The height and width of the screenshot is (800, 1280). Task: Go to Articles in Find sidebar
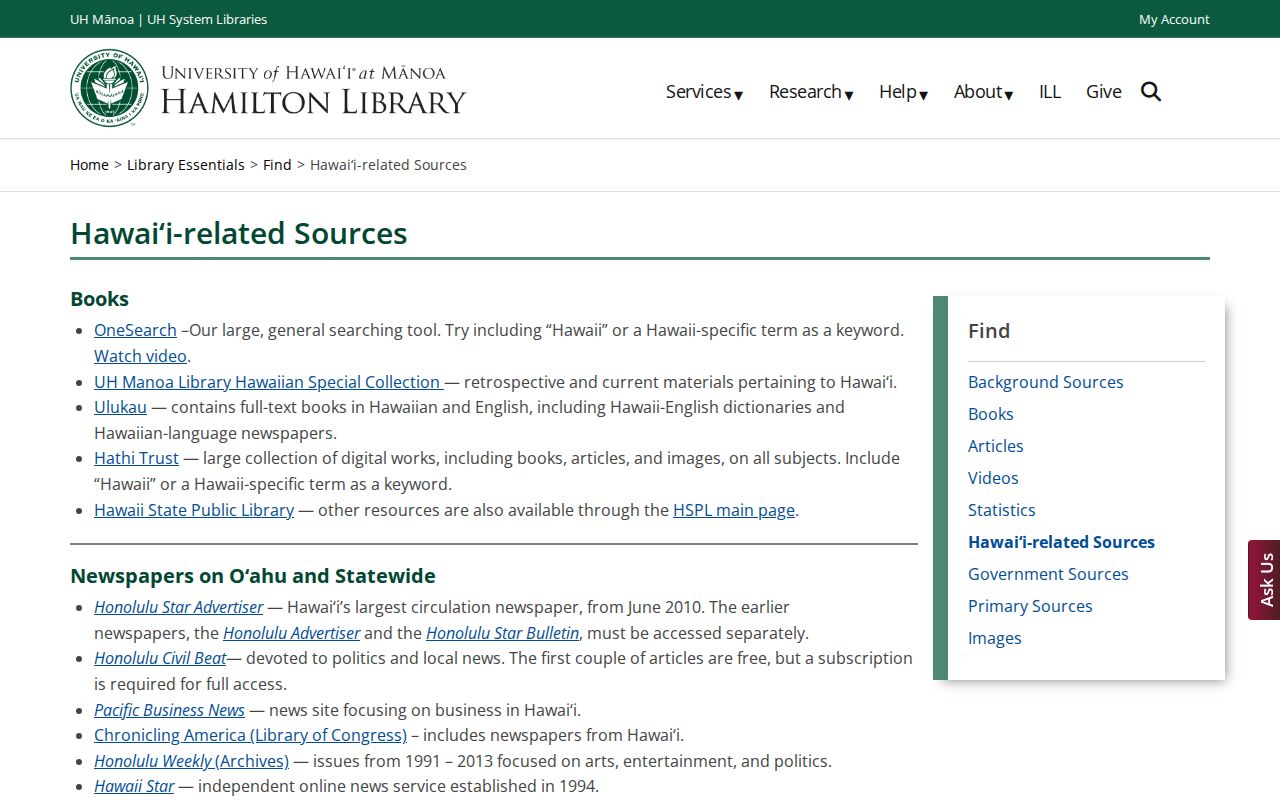(x=995, y=446)
